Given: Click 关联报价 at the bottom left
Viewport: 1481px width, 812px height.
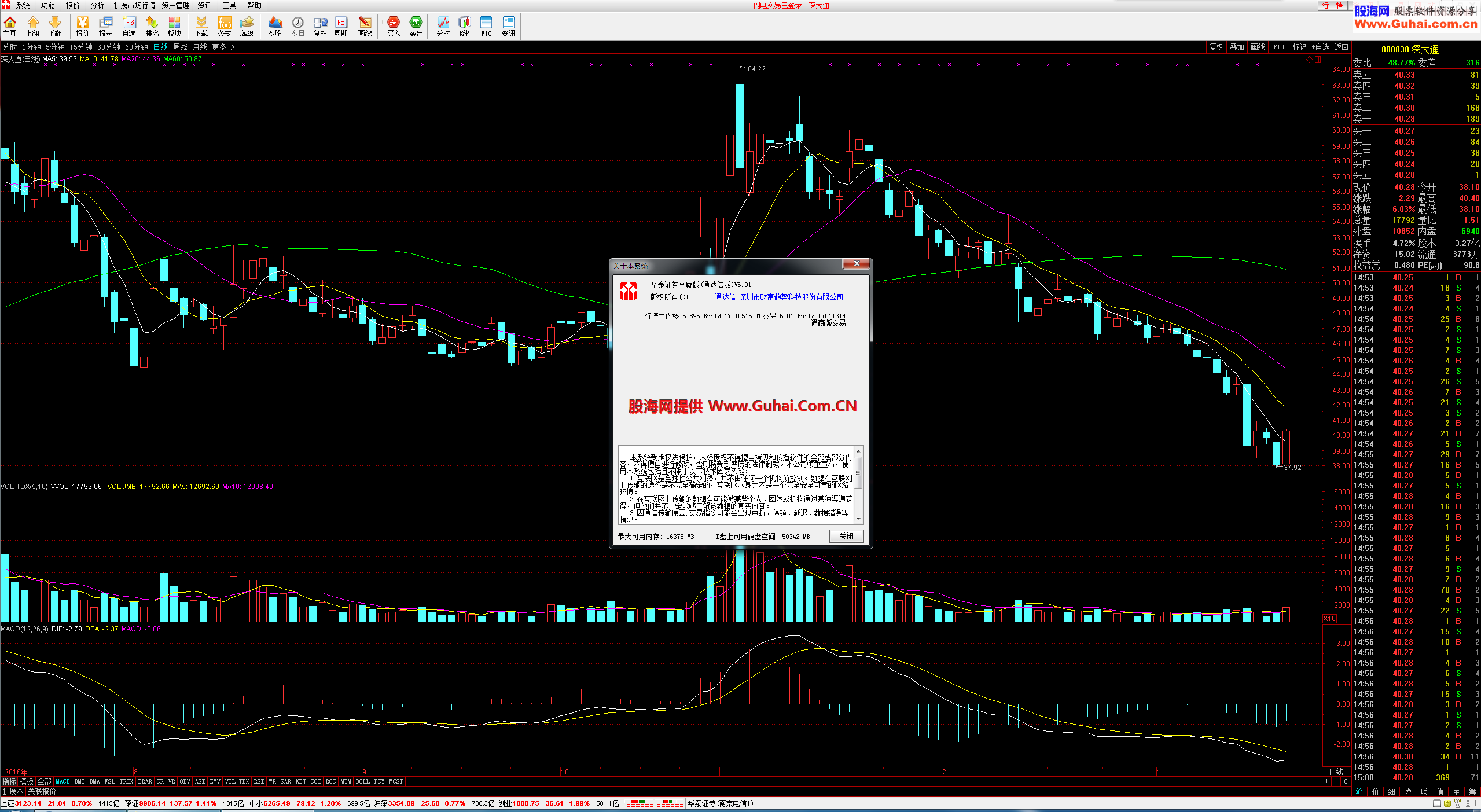Looking at the screenshot, I should coord(42,791).
